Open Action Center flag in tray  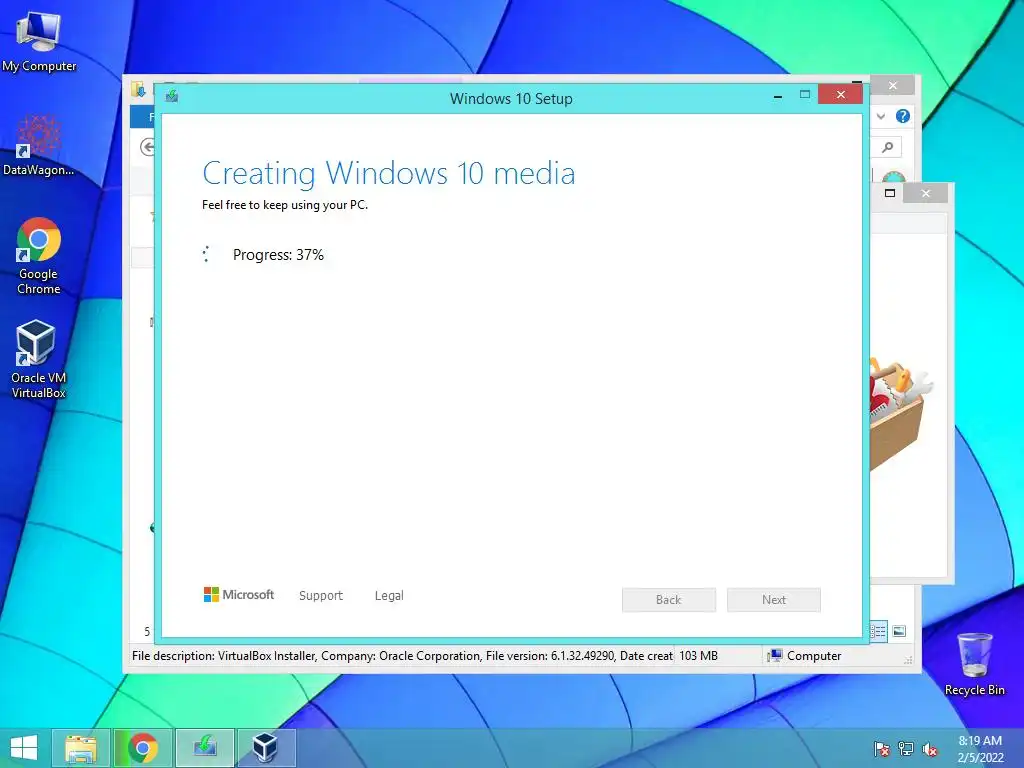881,748
